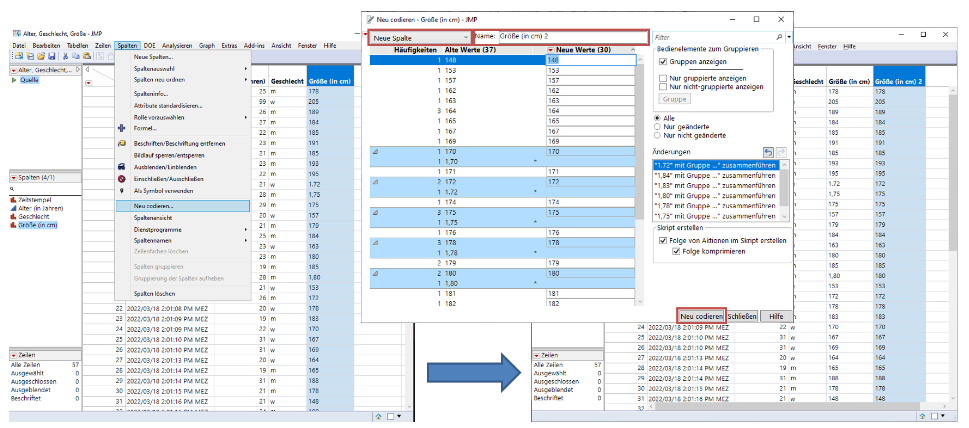Click the Als Symbol verwenden marker icon

[x=121, y=191]
